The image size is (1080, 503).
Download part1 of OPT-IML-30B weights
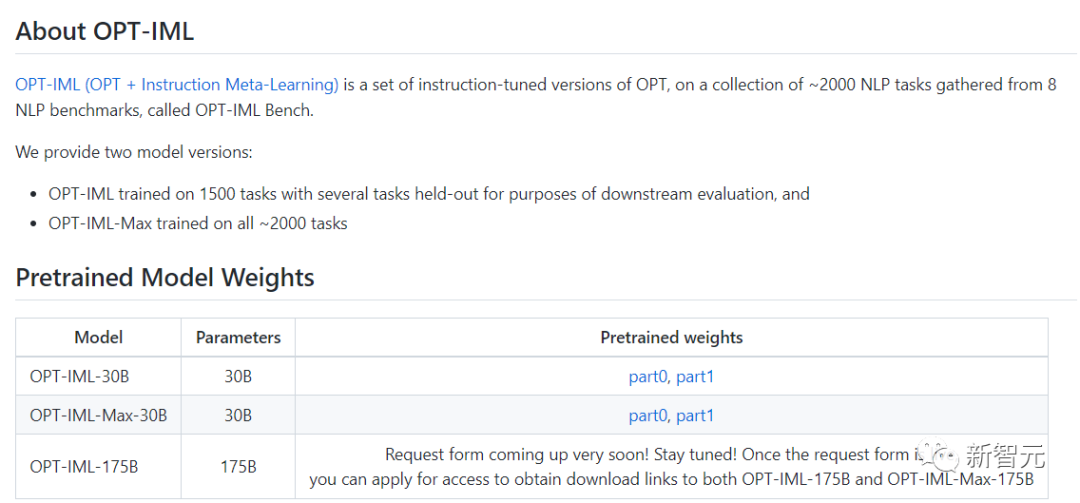tap(695, 377)
